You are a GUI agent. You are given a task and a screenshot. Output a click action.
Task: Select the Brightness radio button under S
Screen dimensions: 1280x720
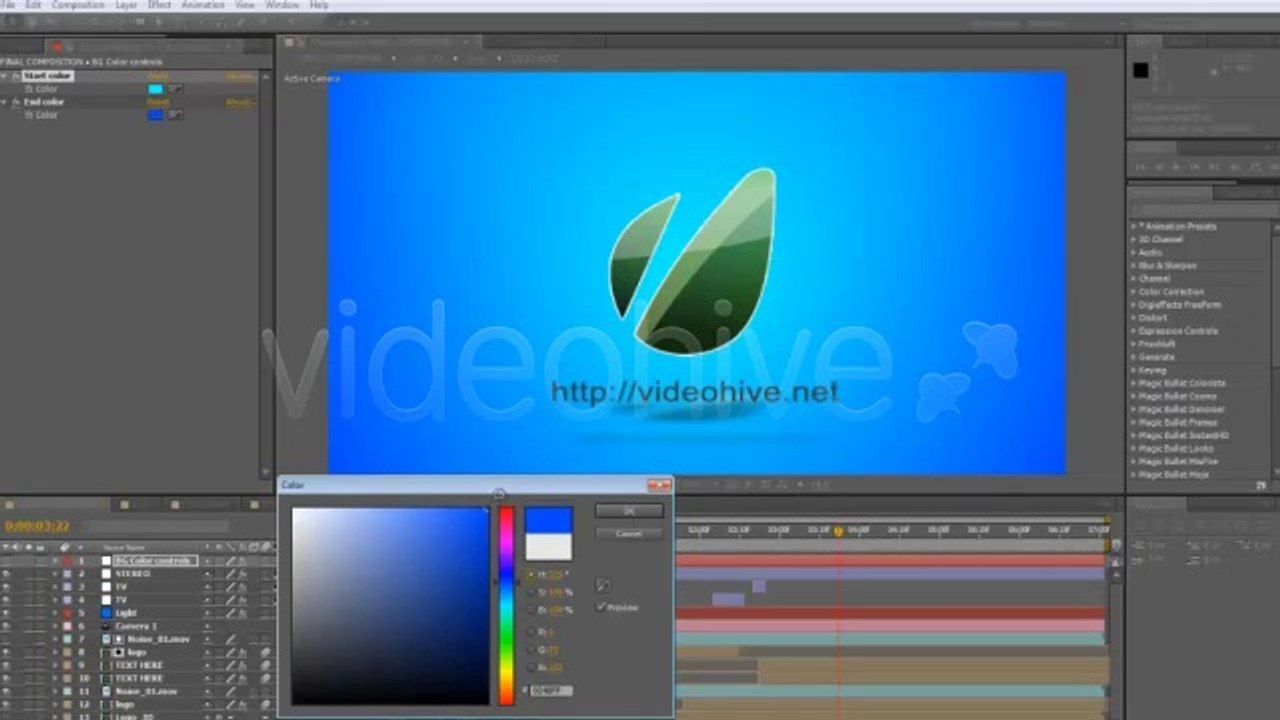tap(532, 609)
